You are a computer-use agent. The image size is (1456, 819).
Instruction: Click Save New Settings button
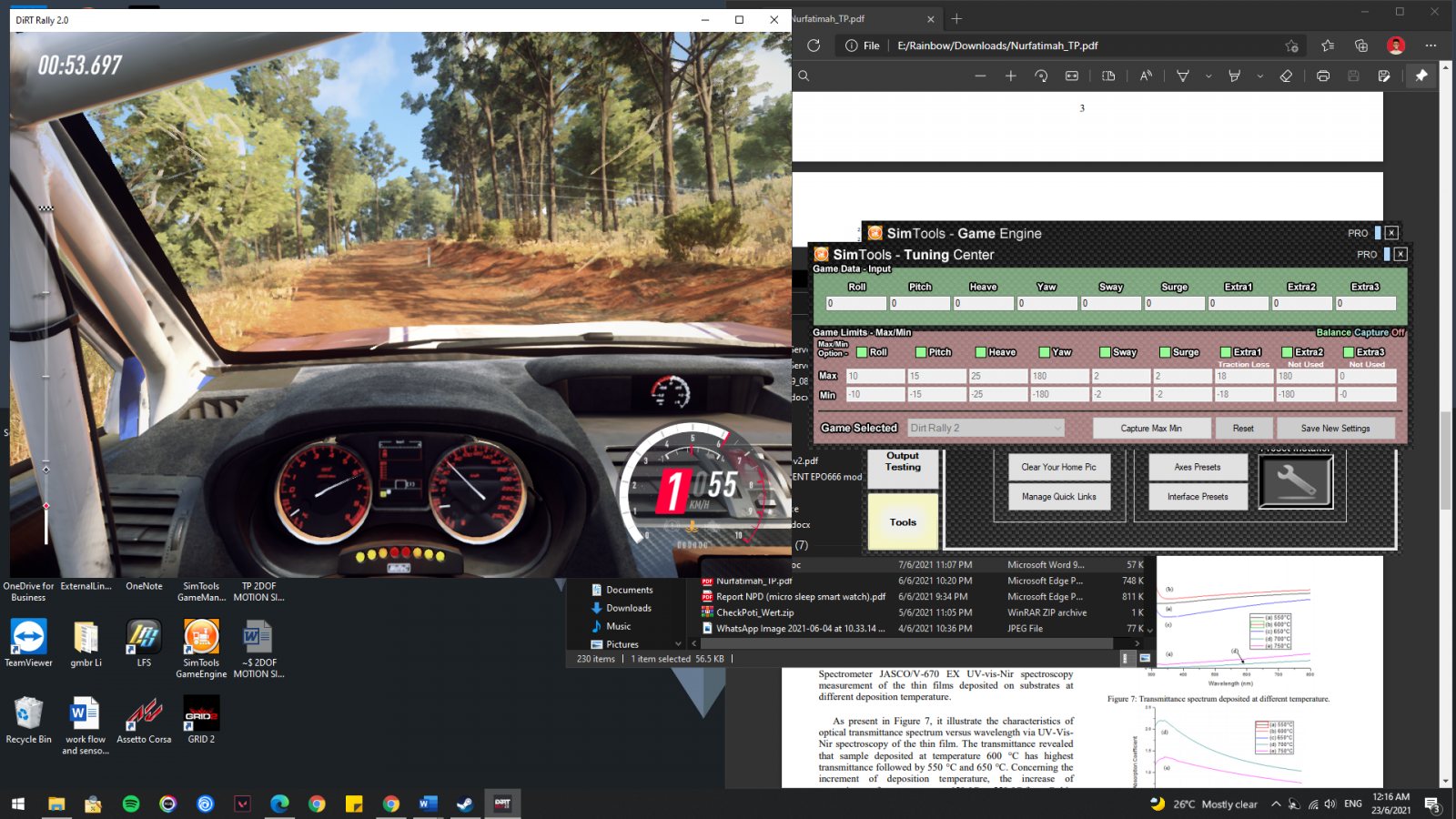pos(1335,428)
